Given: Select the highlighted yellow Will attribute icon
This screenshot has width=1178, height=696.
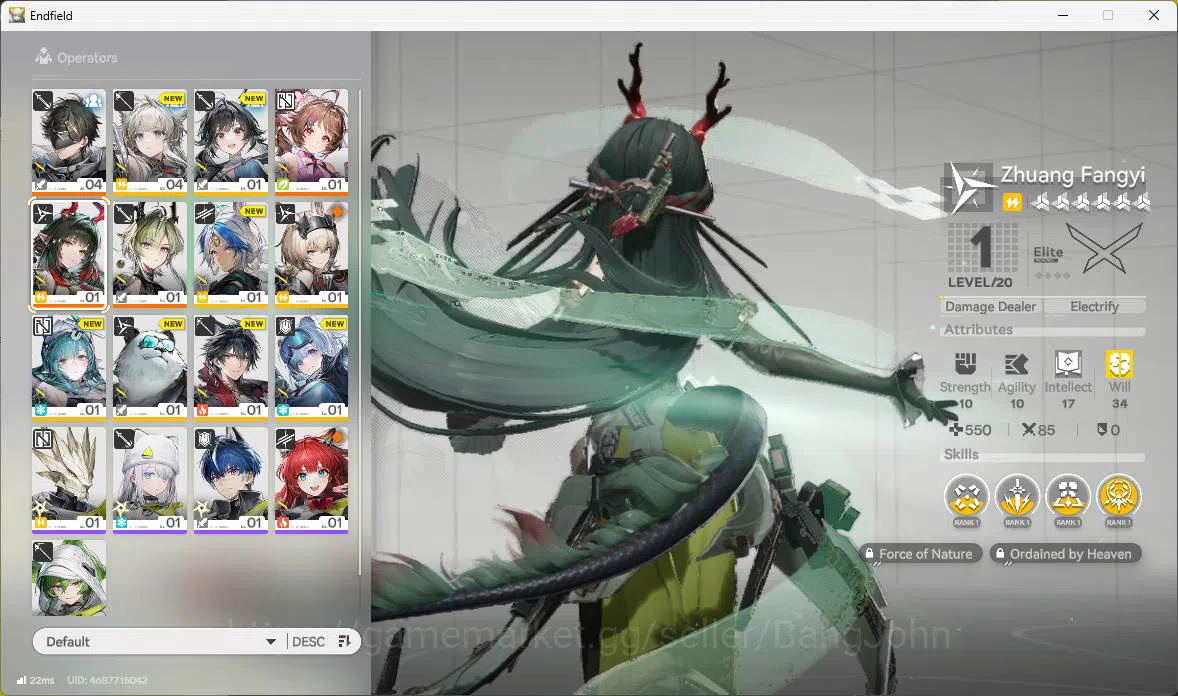Looking at the screenshot, I should pyautogui.click(x=1119, y=364).
